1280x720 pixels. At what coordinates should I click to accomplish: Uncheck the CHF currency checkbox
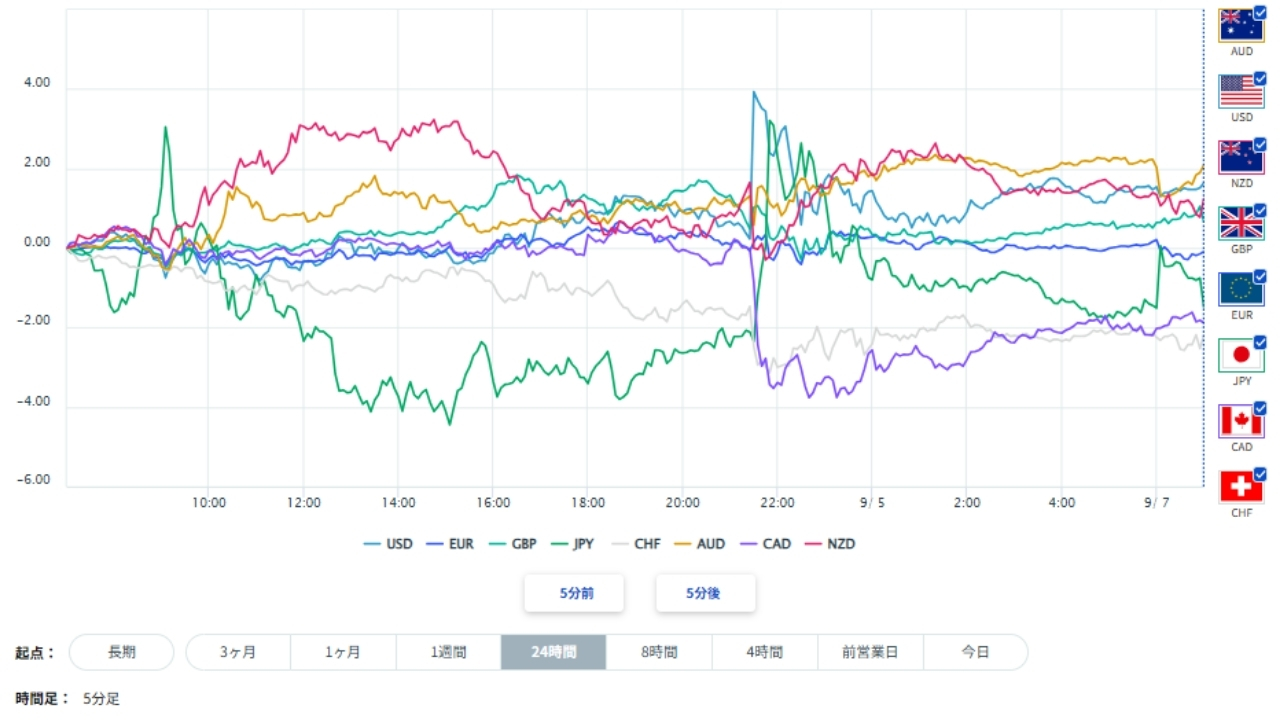click(1259, 475)
